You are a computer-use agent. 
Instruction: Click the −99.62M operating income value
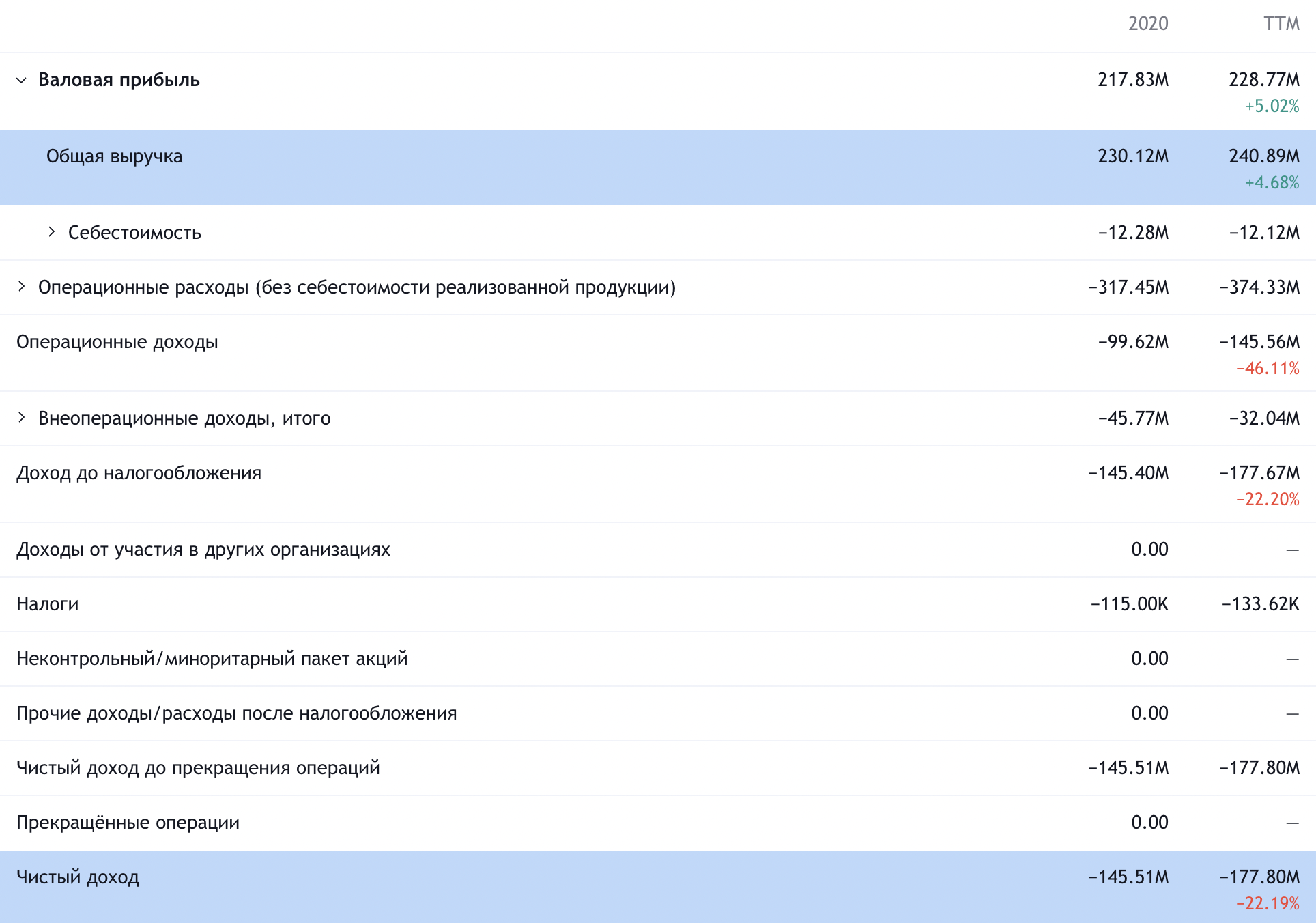point(1133,342)
